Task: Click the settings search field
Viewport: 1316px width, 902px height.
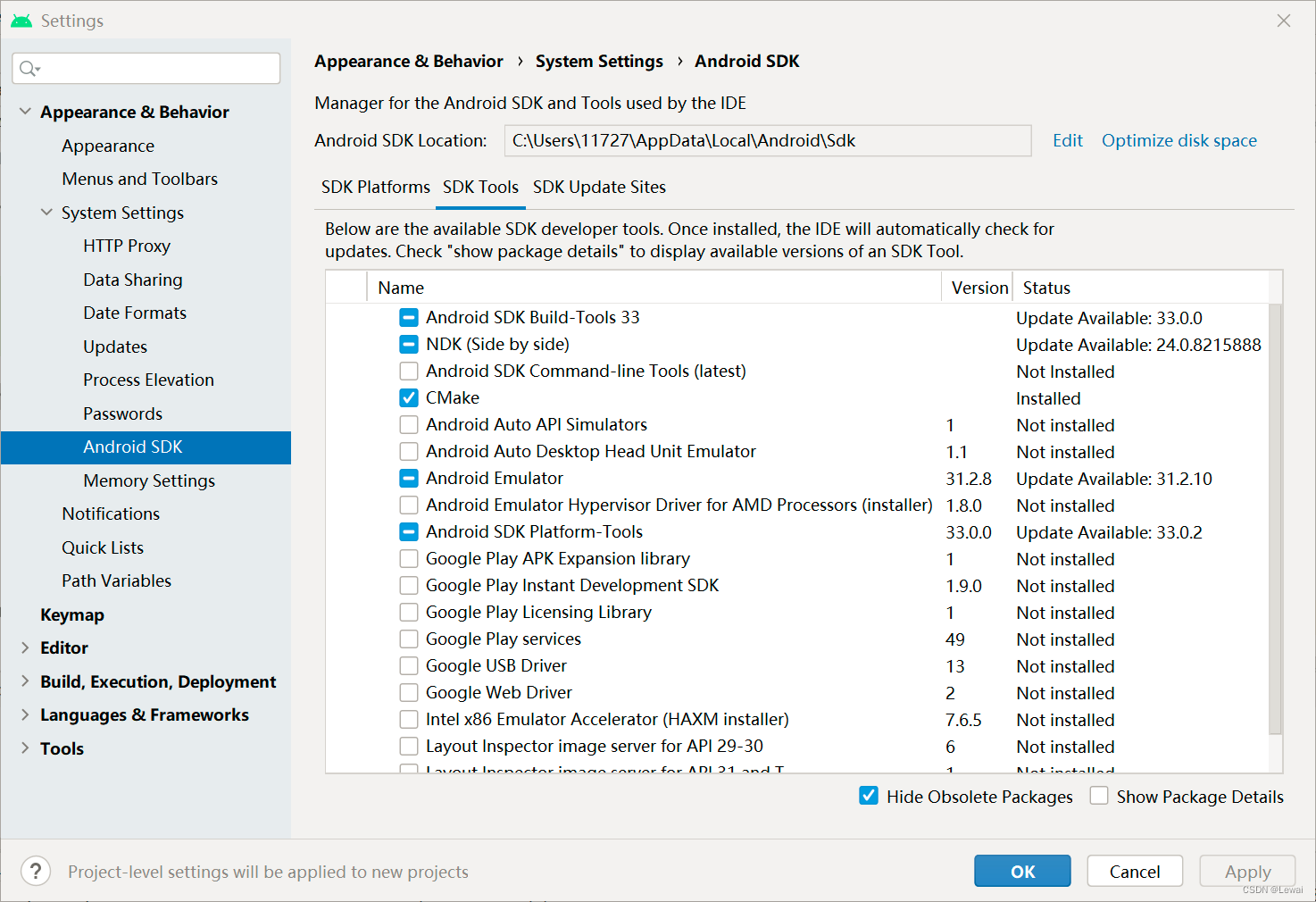Action: (x=146, y=69)
